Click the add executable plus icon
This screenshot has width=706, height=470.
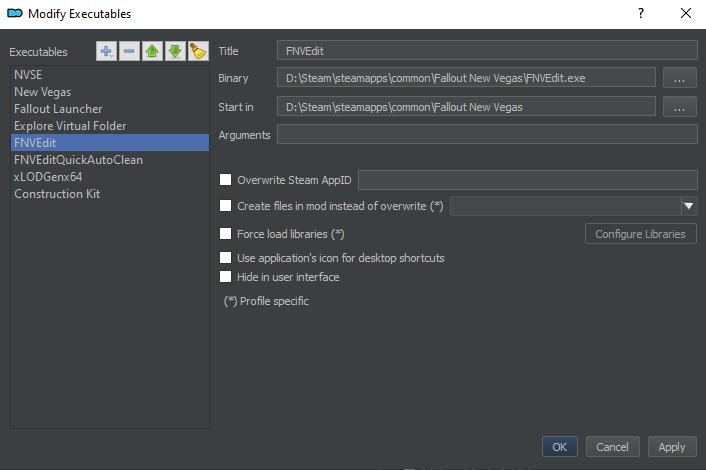[107, 52]
